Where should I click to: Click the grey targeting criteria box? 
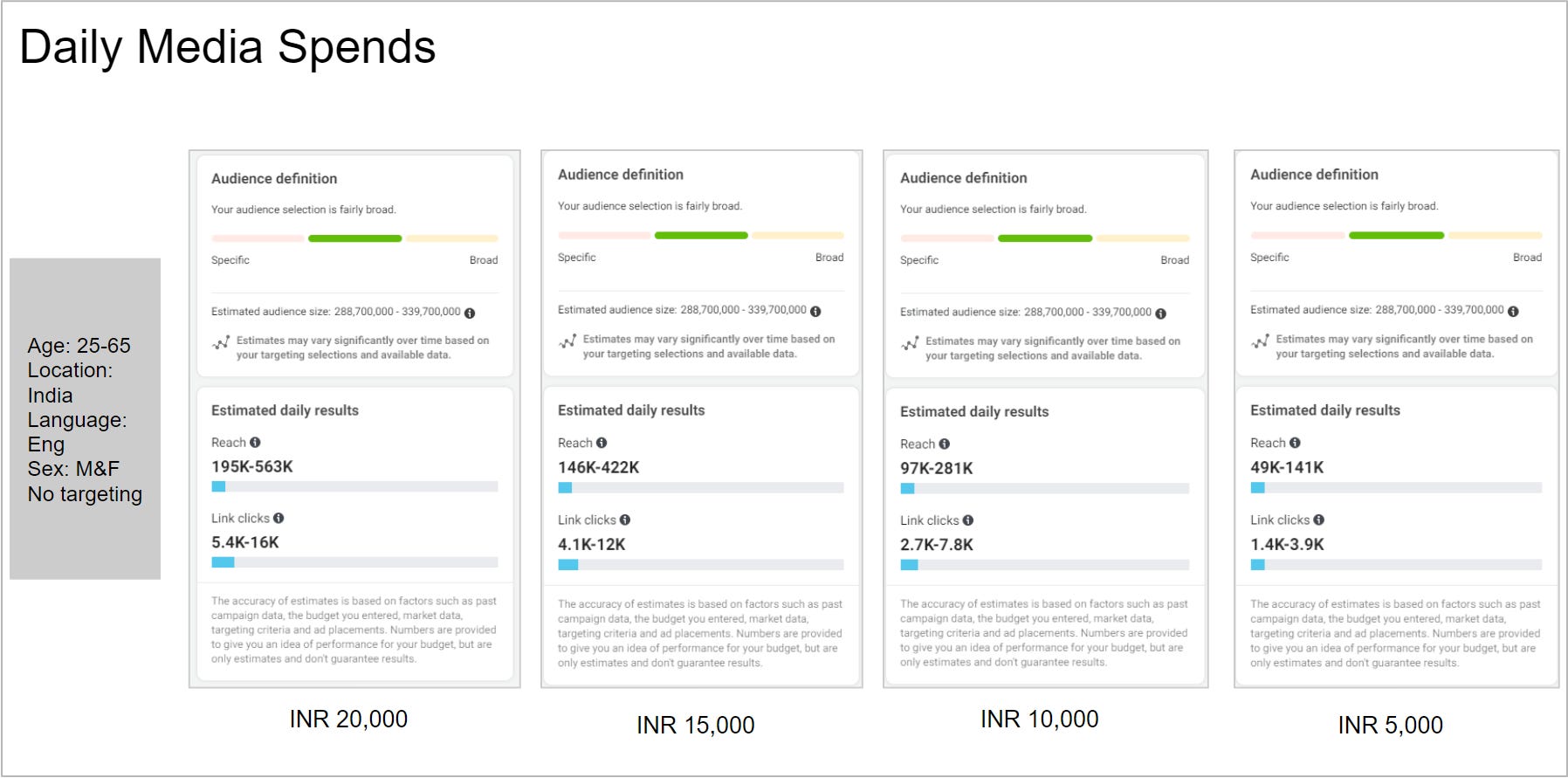tap(85, 418)
